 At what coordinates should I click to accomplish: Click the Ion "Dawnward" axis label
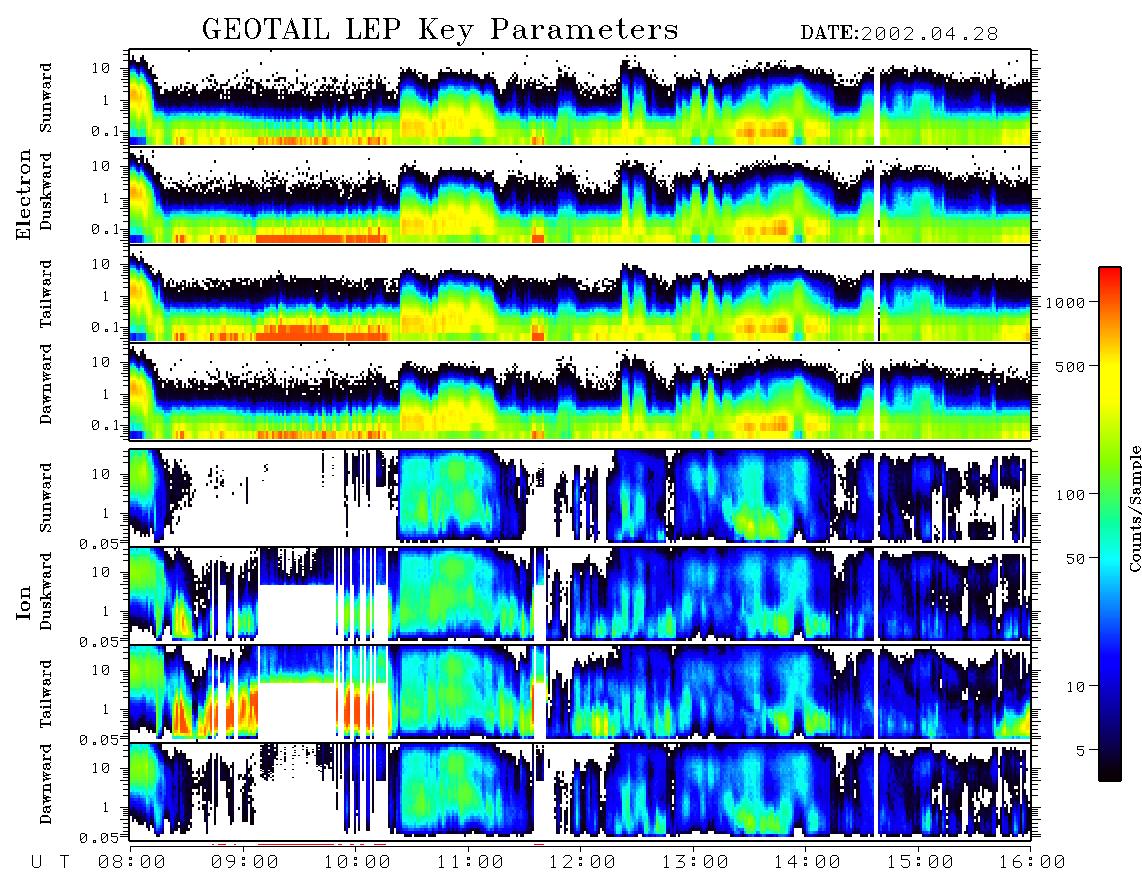(x=46, y=784)
